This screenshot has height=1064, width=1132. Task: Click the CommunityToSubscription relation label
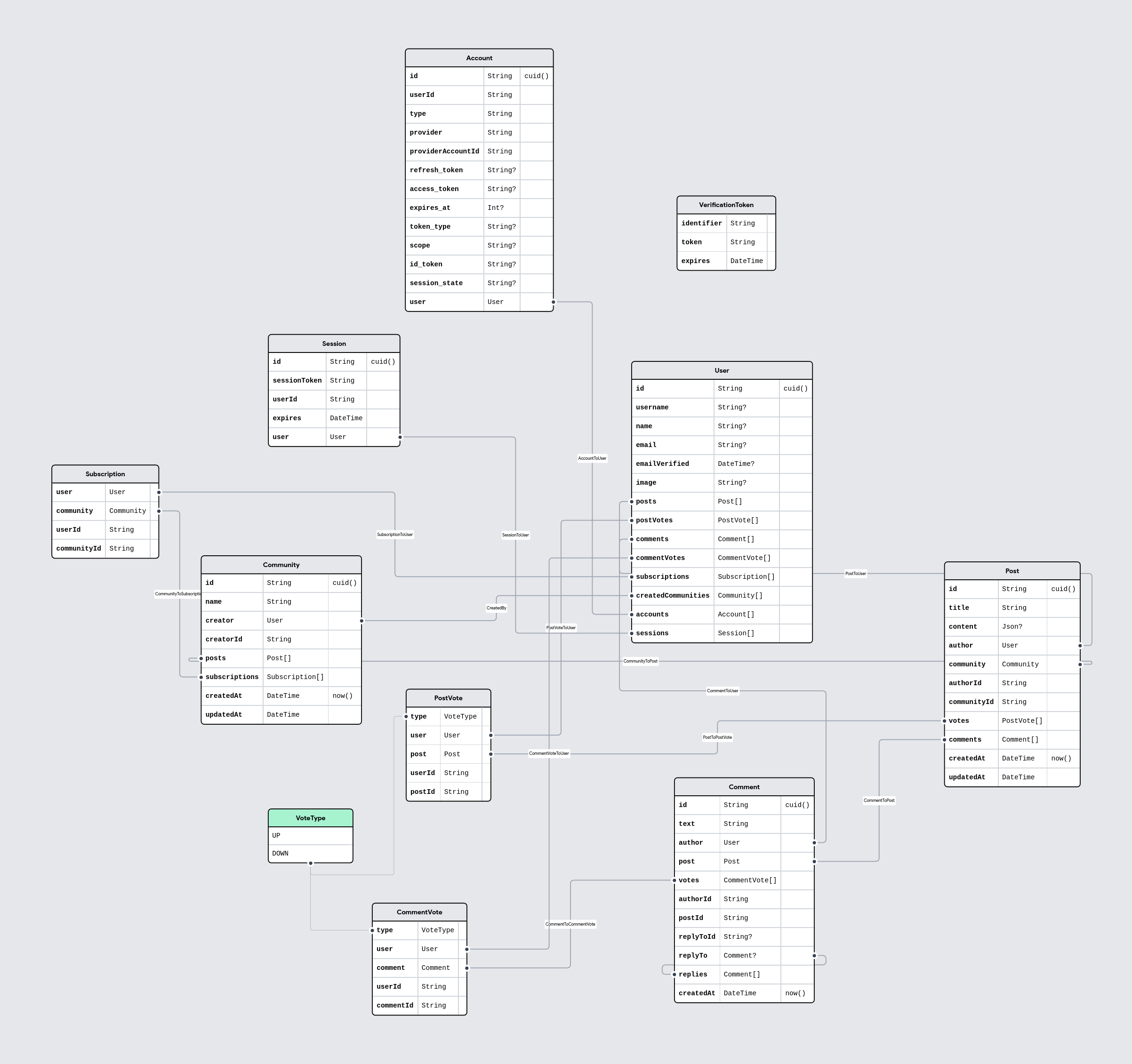tap(178, 594)
